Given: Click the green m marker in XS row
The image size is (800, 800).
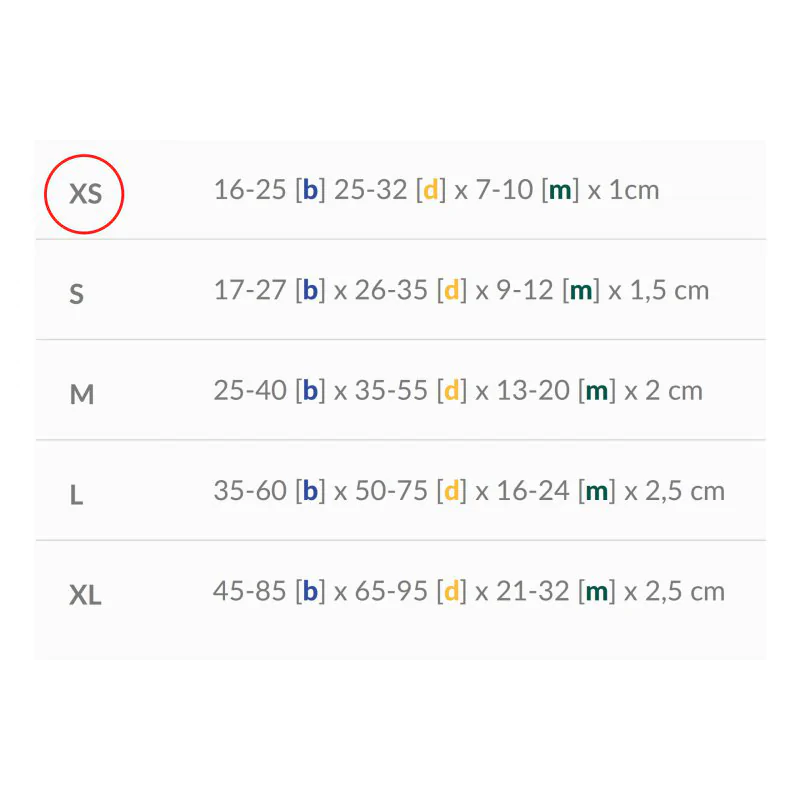Looking at the screenshot, I should pyautogui.click(x=560, y=190).
